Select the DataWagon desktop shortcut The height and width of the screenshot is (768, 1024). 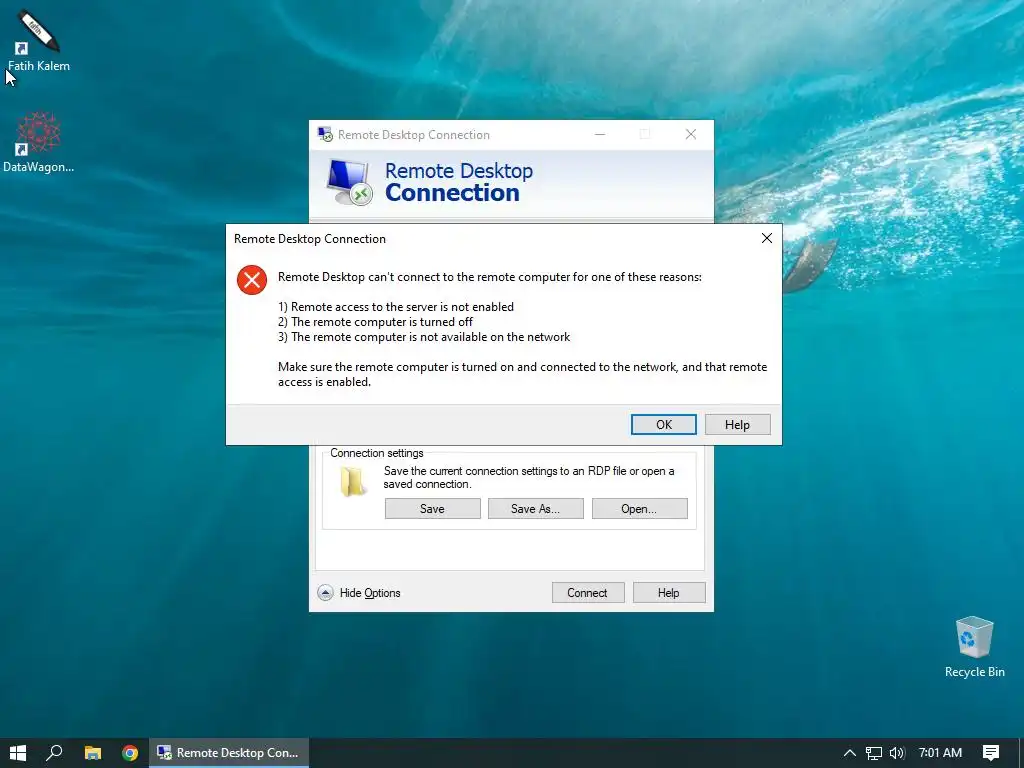38,142
